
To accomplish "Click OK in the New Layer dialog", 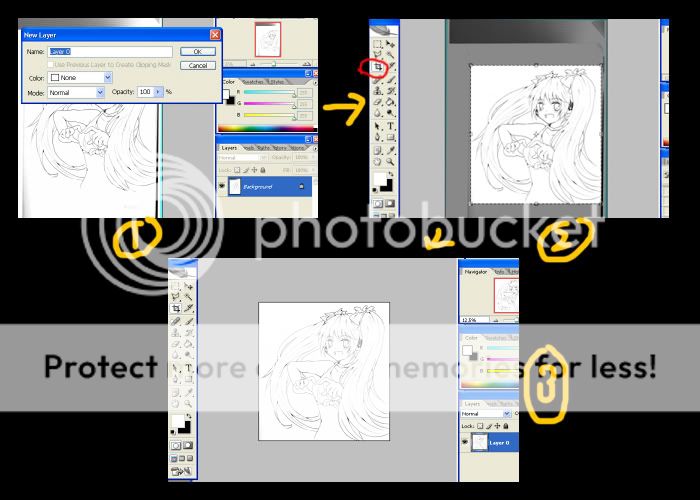I will pyautogui.click(x=198, y=51).
